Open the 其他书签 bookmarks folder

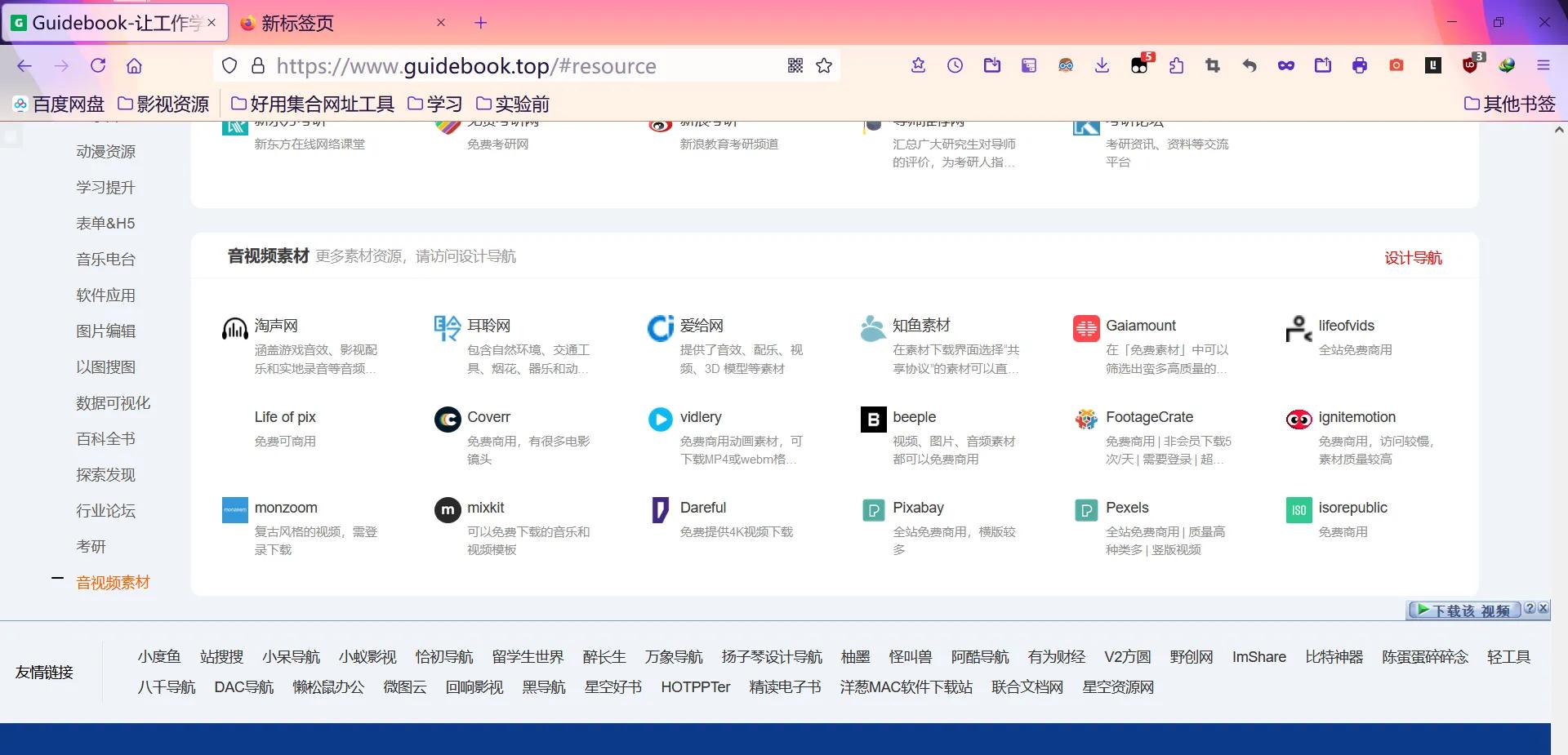pos(1509,104)
